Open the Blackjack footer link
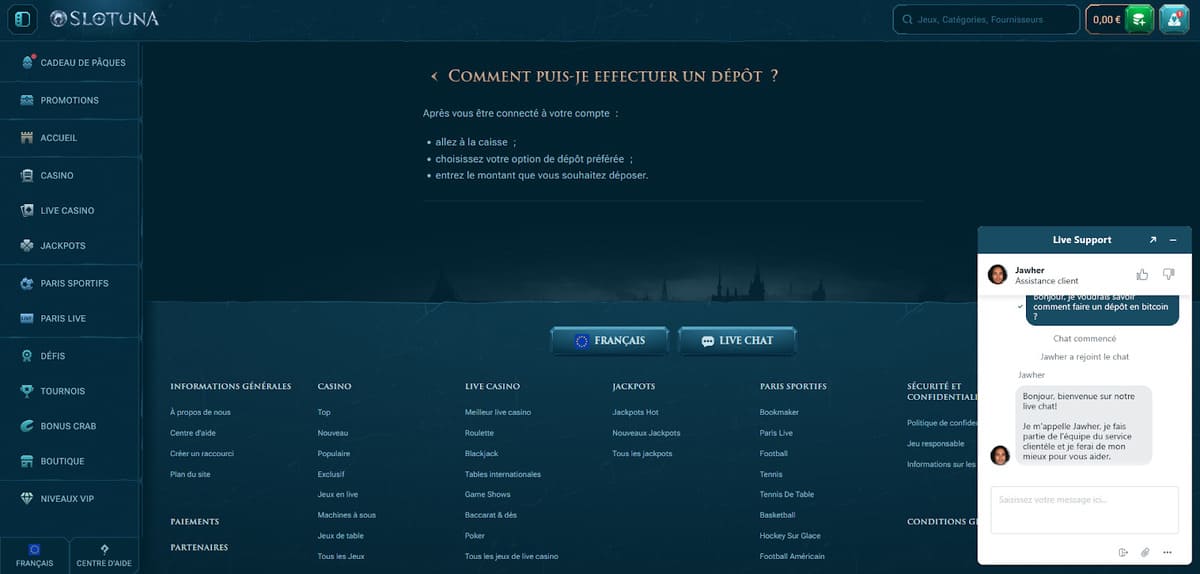 click(x=481, y=454)
